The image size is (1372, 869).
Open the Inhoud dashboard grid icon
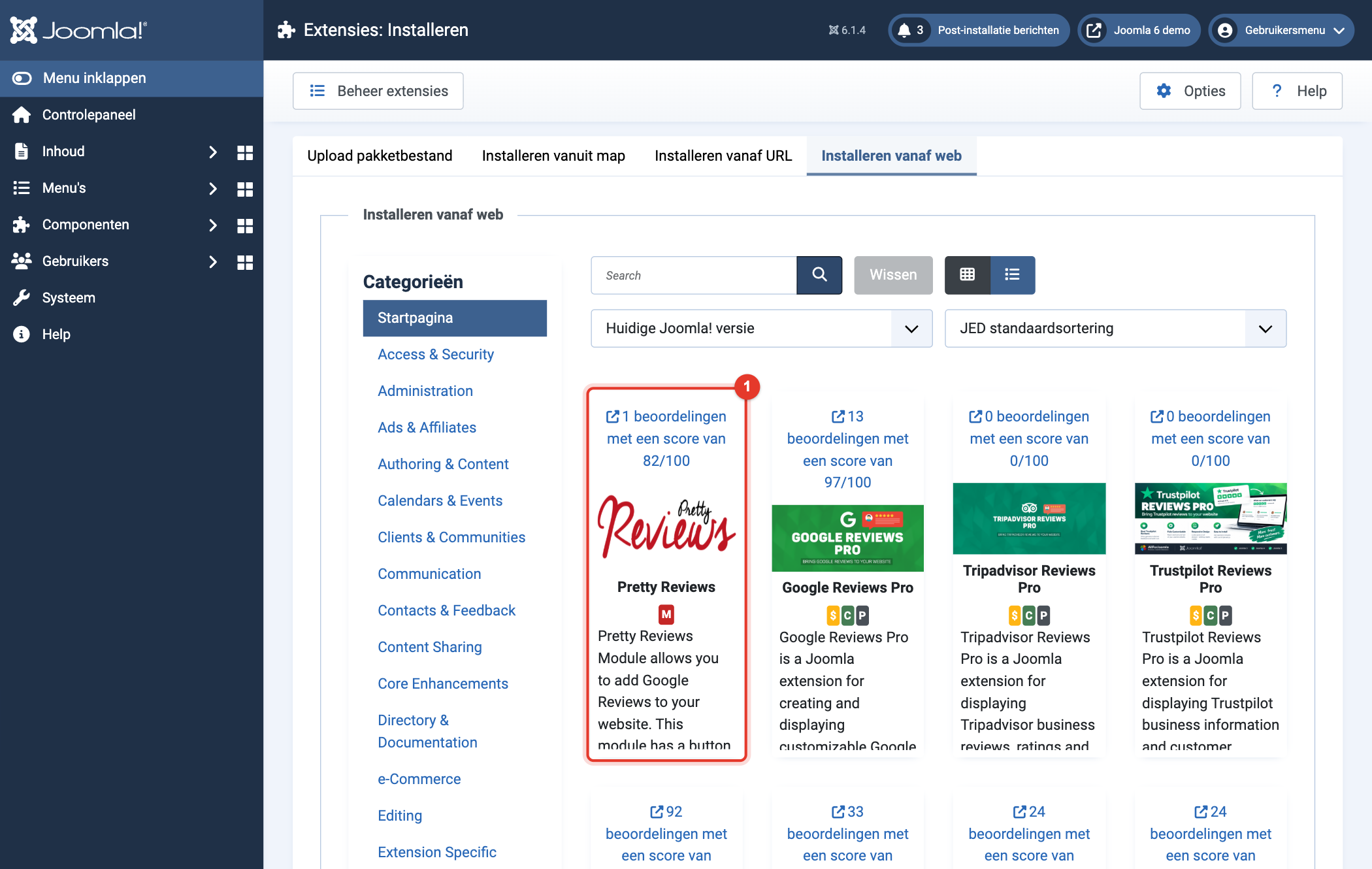tap(245, 152)
